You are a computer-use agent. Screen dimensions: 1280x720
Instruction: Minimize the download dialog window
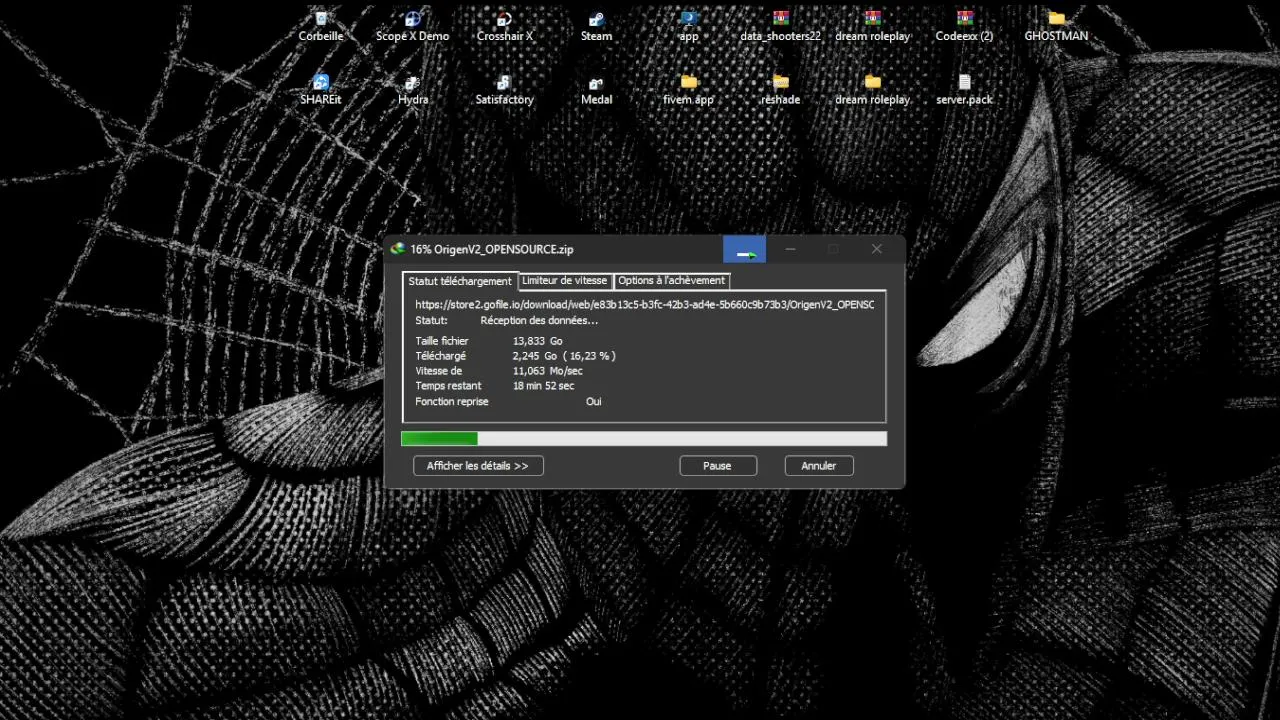point(790,249)
